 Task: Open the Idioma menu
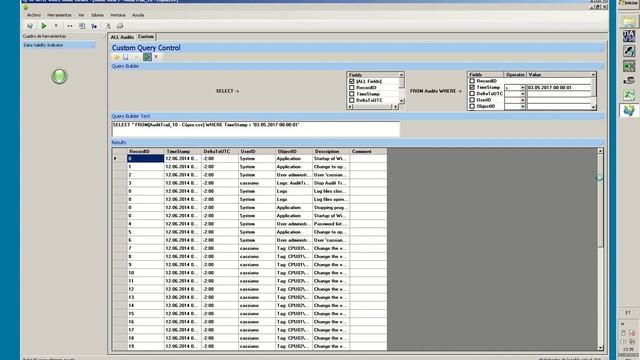(x=98, y=15)
